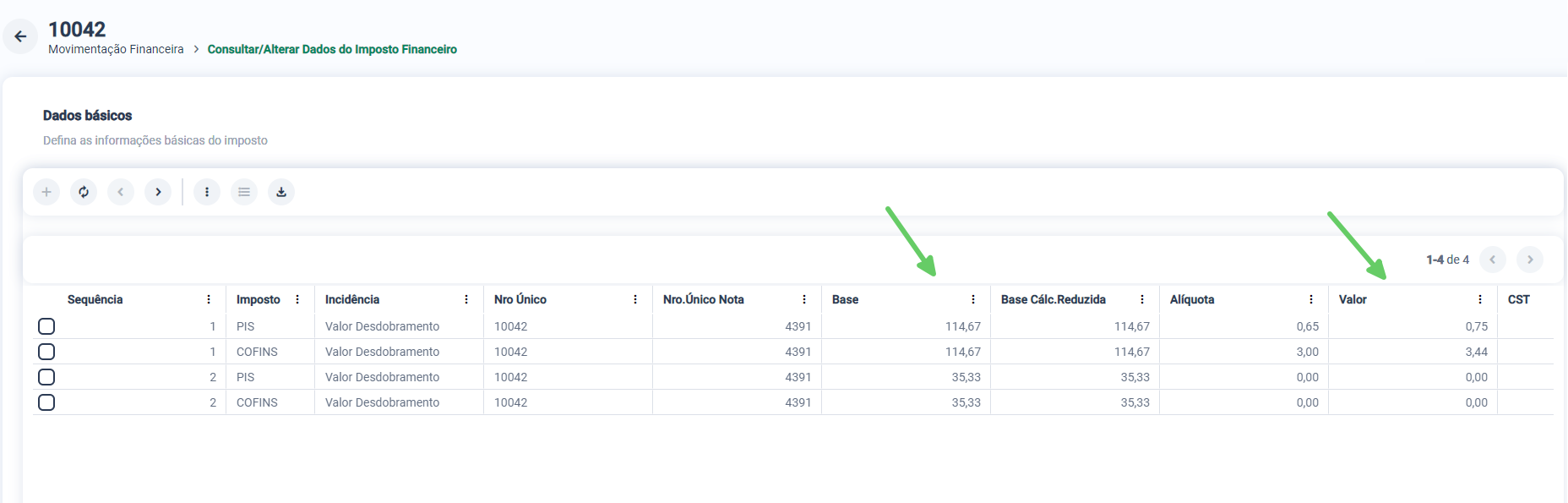Click Valor 0,00 in sequence 2 PIS row
The image size is (1568, 503).
pos(1477,377)
